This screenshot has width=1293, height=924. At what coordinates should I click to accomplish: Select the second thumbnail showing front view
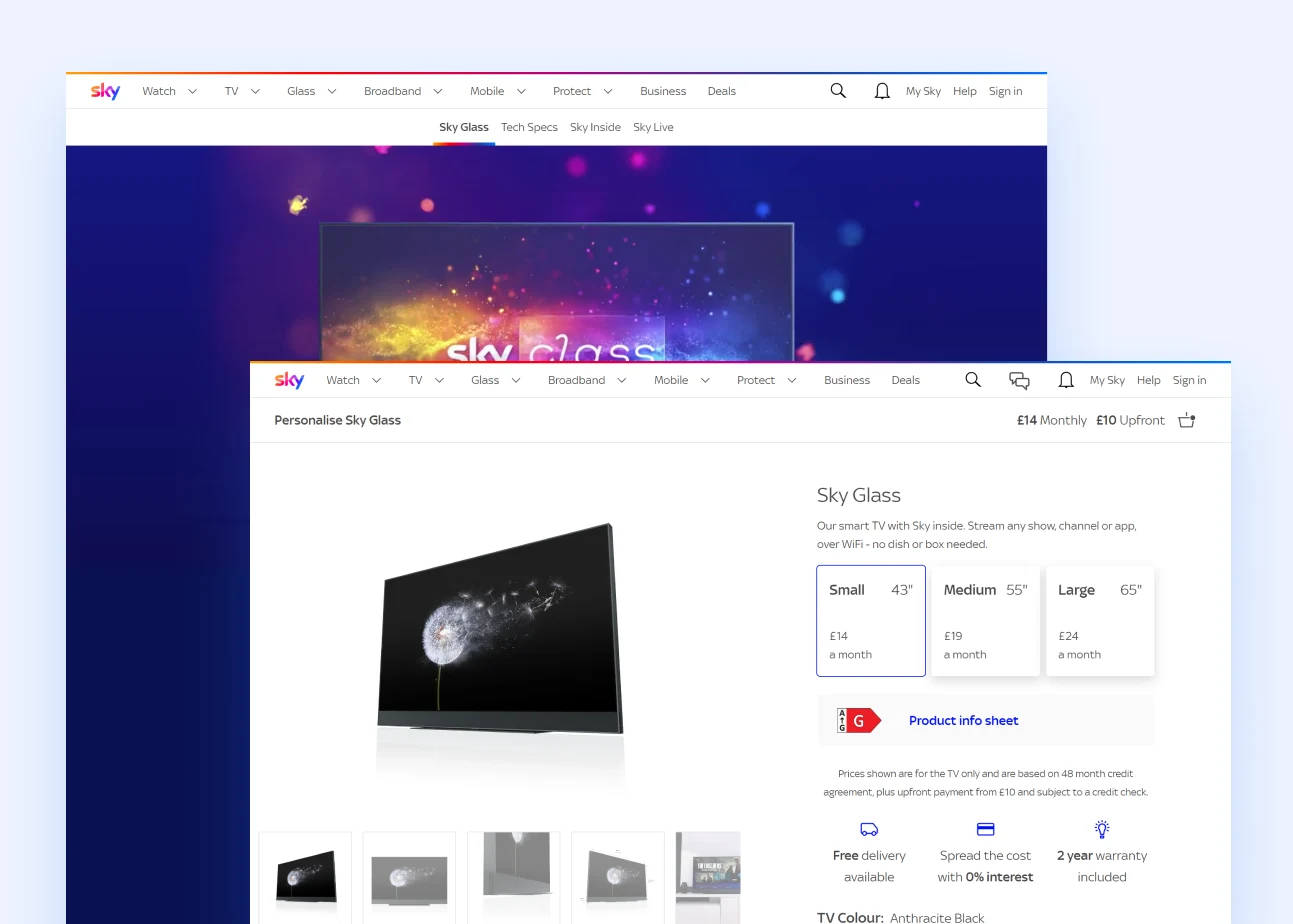409,877
